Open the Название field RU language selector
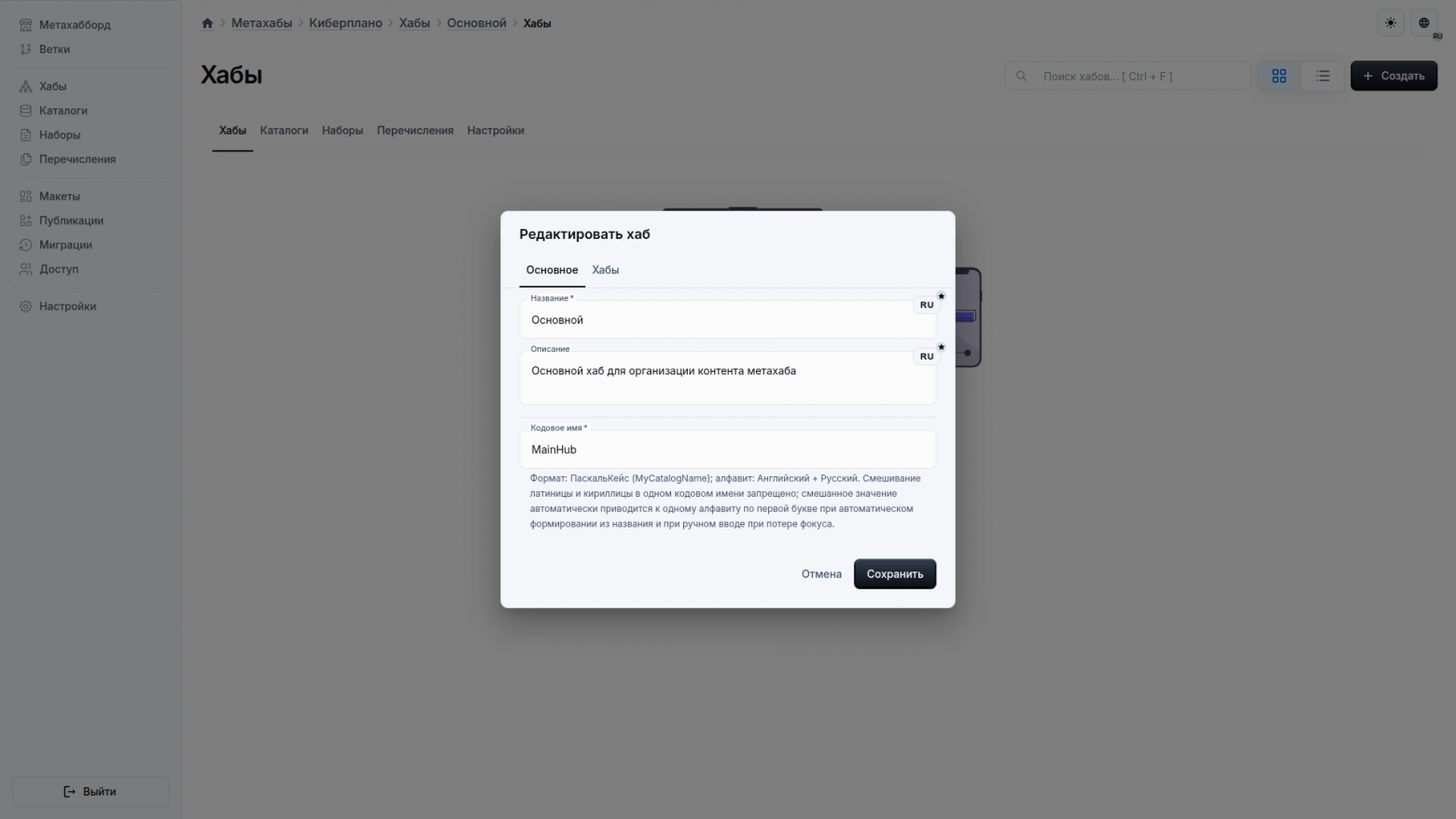 point(927,305)
